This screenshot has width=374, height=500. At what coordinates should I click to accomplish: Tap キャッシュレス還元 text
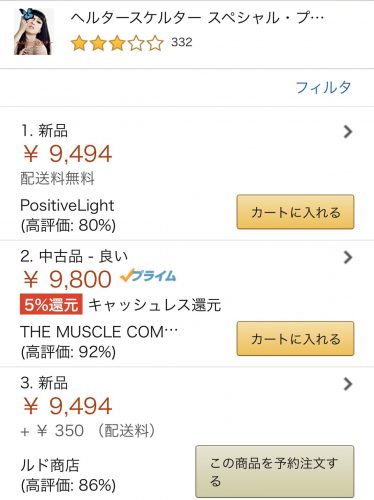155,305
